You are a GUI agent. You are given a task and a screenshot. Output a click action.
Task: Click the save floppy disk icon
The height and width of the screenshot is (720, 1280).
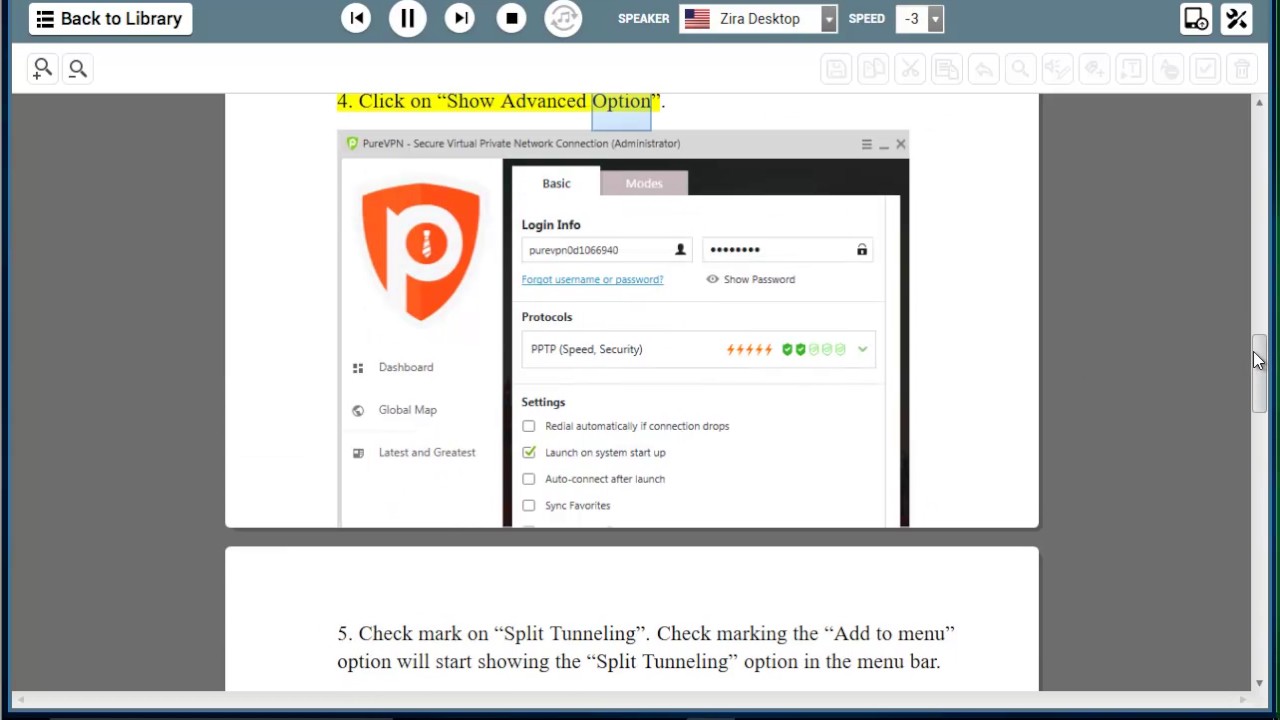[x=837, y=69]
